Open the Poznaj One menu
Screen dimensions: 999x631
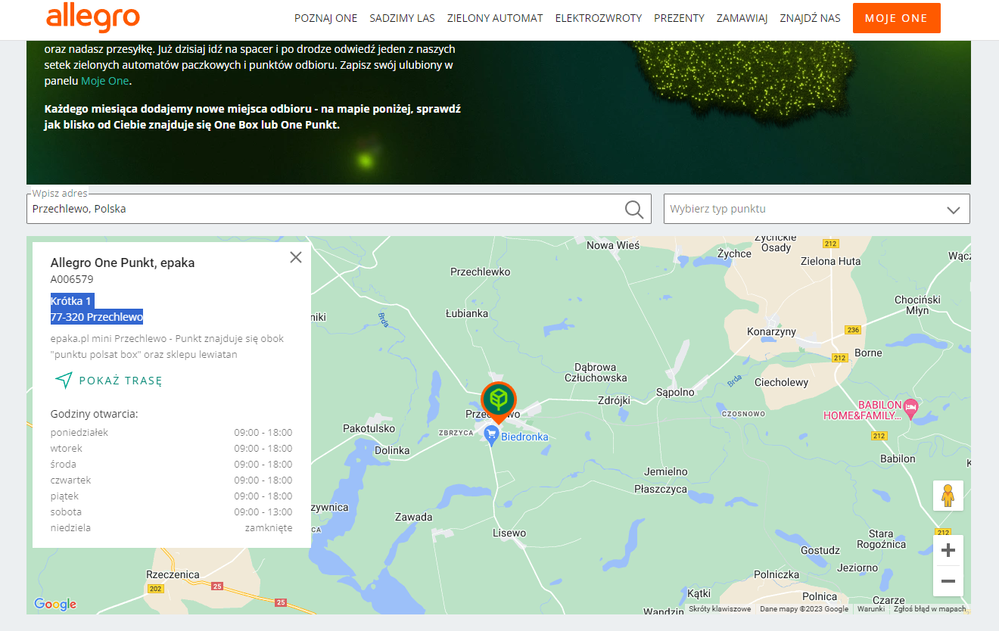[326, 18]
